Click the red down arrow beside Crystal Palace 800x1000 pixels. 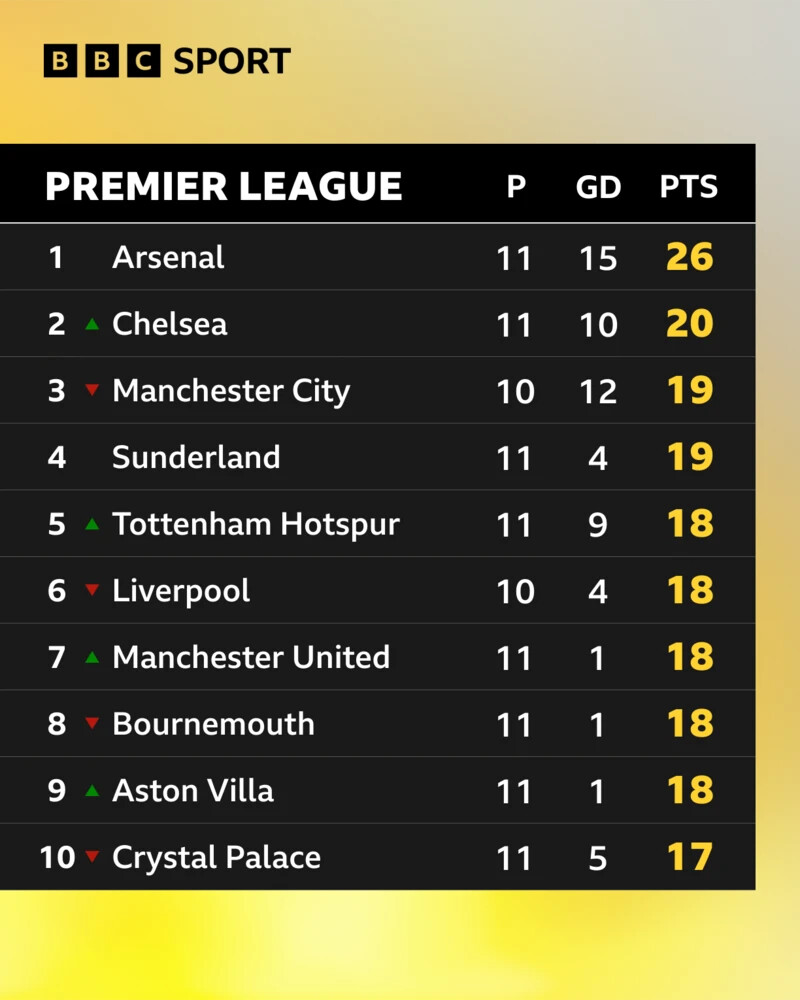92,857
